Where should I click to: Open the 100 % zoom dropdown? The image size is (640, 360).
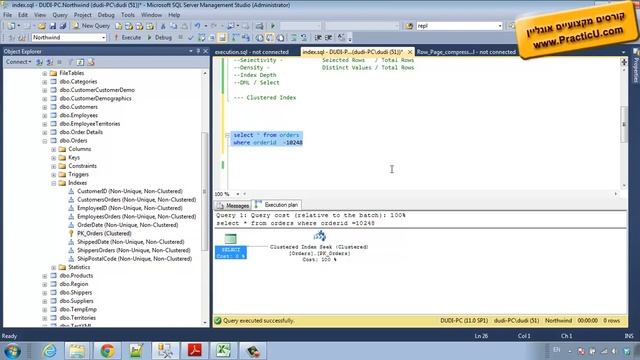[238, 194]
